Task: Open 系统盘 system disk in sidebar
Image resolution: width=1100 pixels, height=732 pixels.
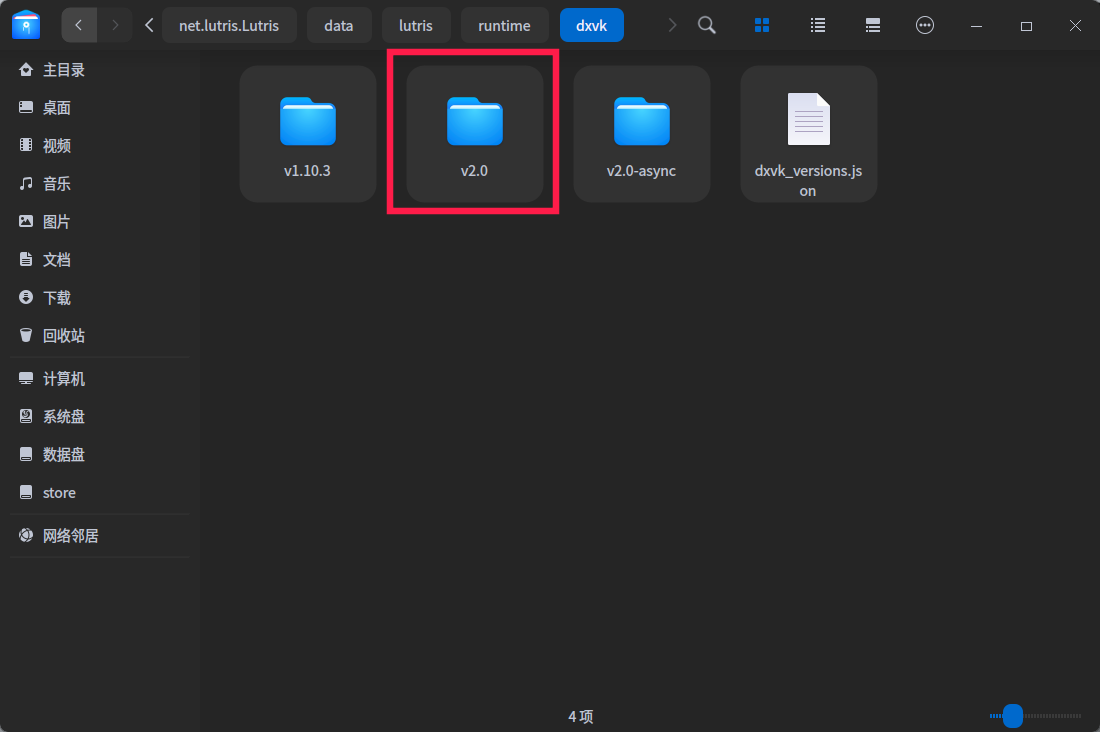Action: pyautogui.click(x=100, y=416)
